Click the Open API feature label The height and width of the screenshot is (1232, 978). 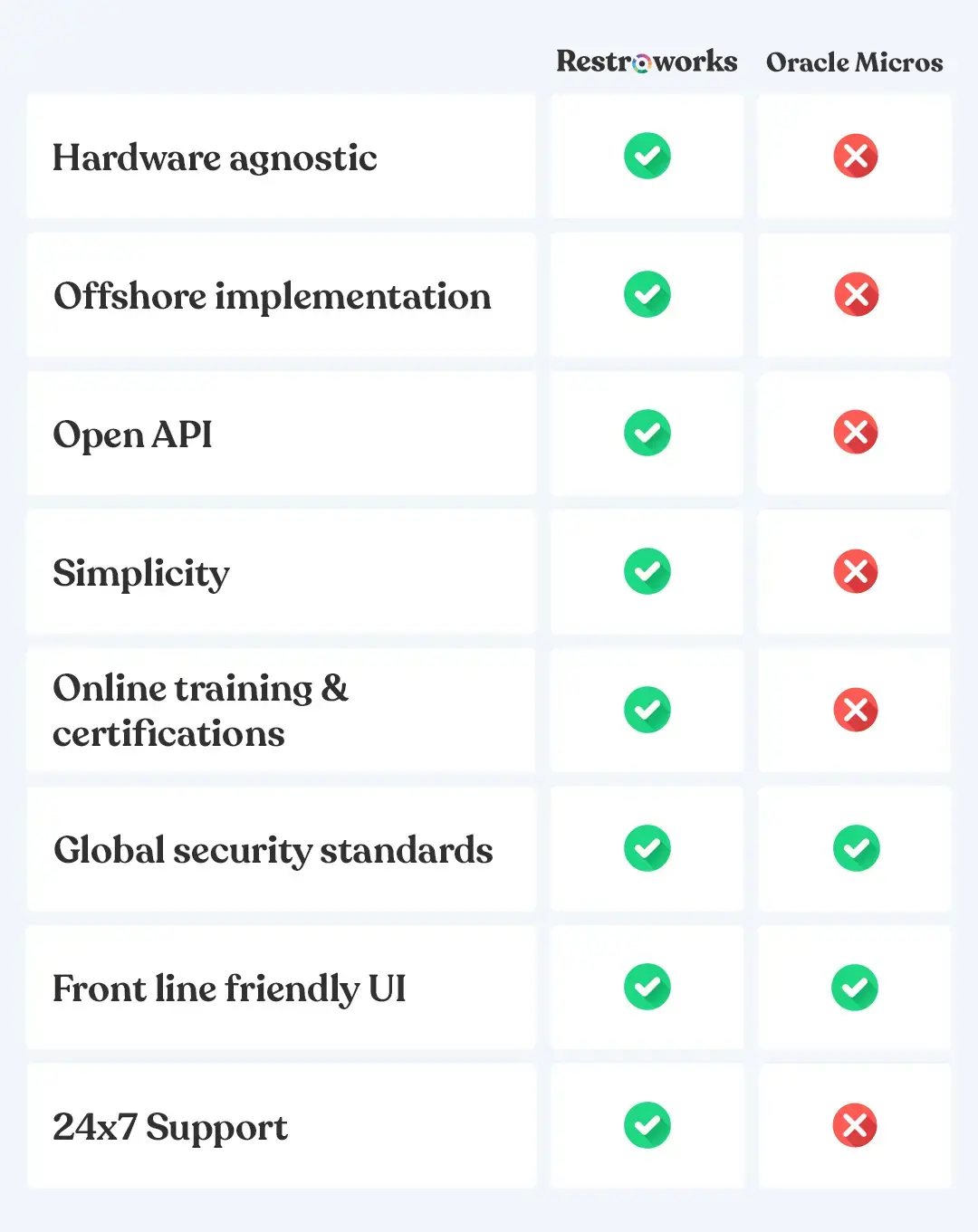point(132,435)
